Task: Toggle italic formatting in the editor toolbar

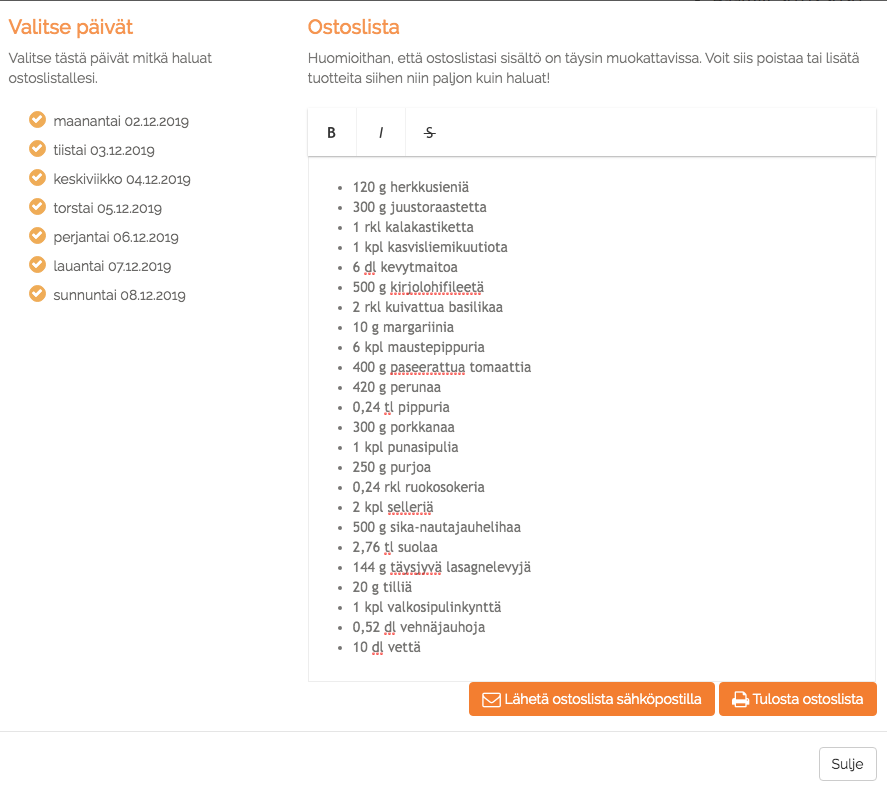Action: pos(381,132)
